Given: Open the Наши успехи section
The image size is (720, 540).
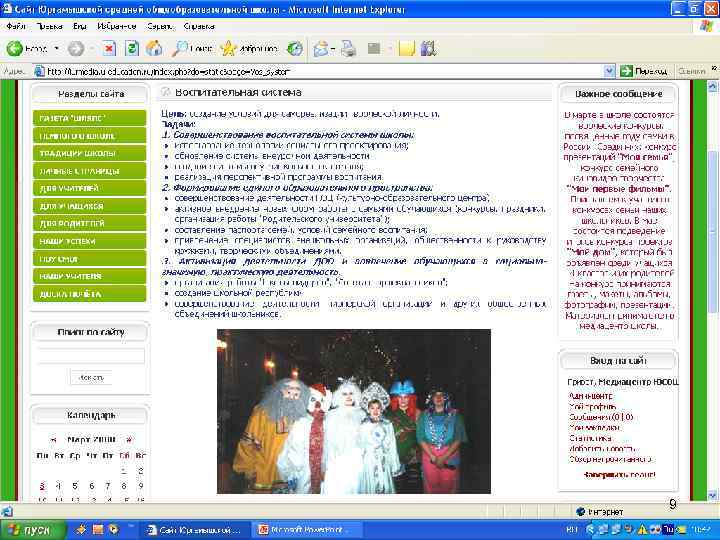Looking at the screenshot, I should (x=90, y=241).
